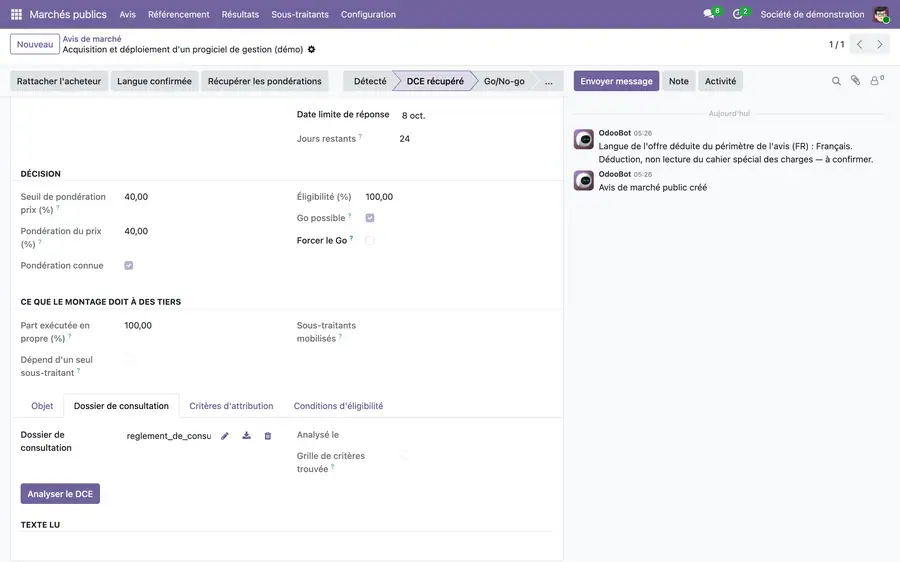
Task: Switch to Critères d'attribution tab
Action: click(231, 406)
